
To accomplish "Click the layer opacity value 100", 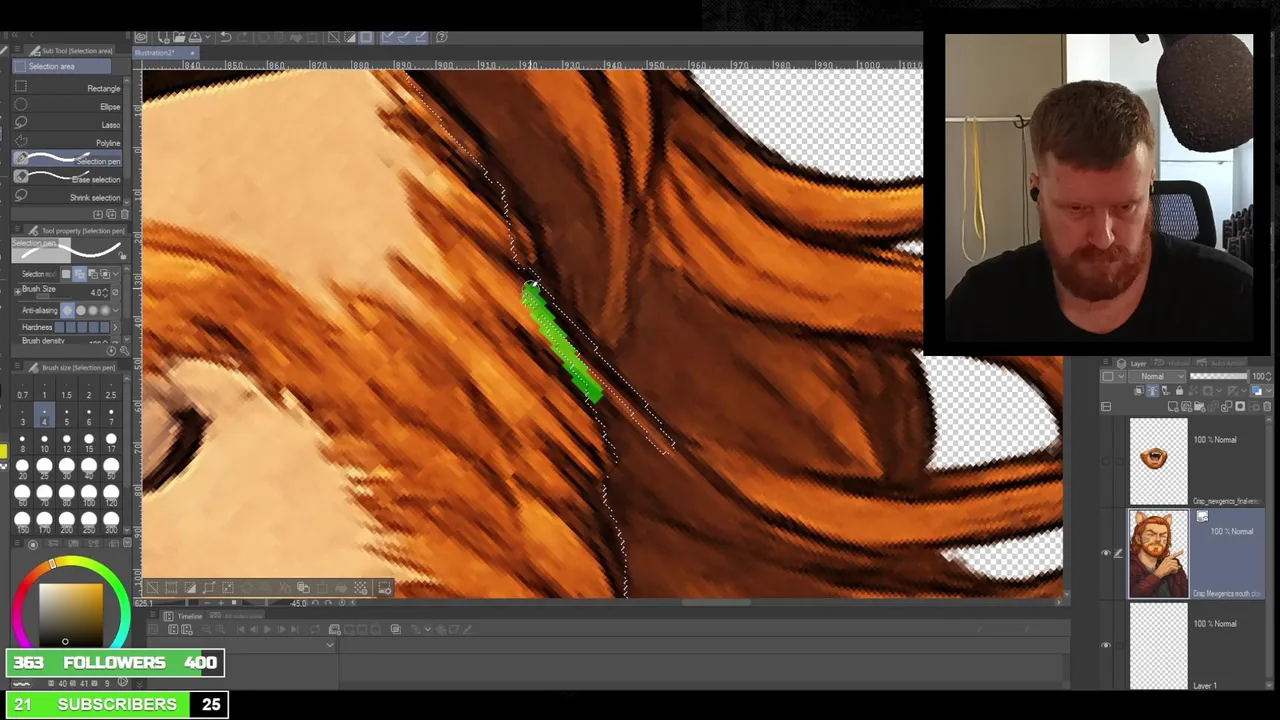I will (x=1259, y=377).
